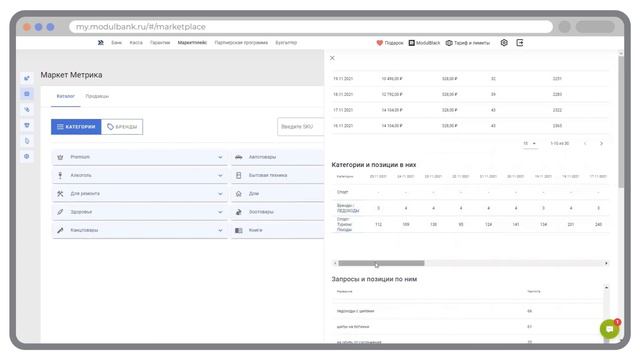
Task: Click the 16.11.2021 date cell
Action: click(343, 126)
